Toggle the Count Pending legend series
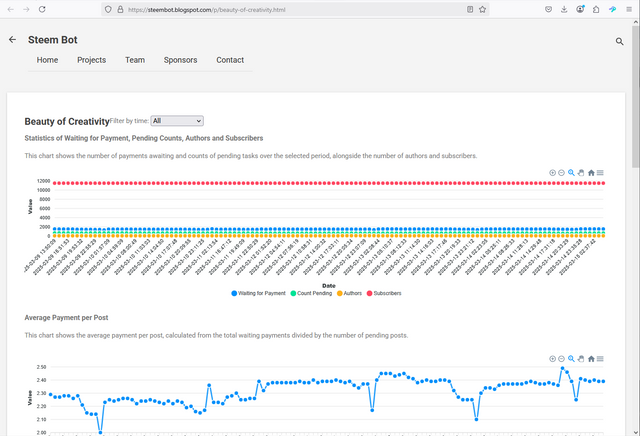Screen dimensions: 640x436 coord(311,293)
